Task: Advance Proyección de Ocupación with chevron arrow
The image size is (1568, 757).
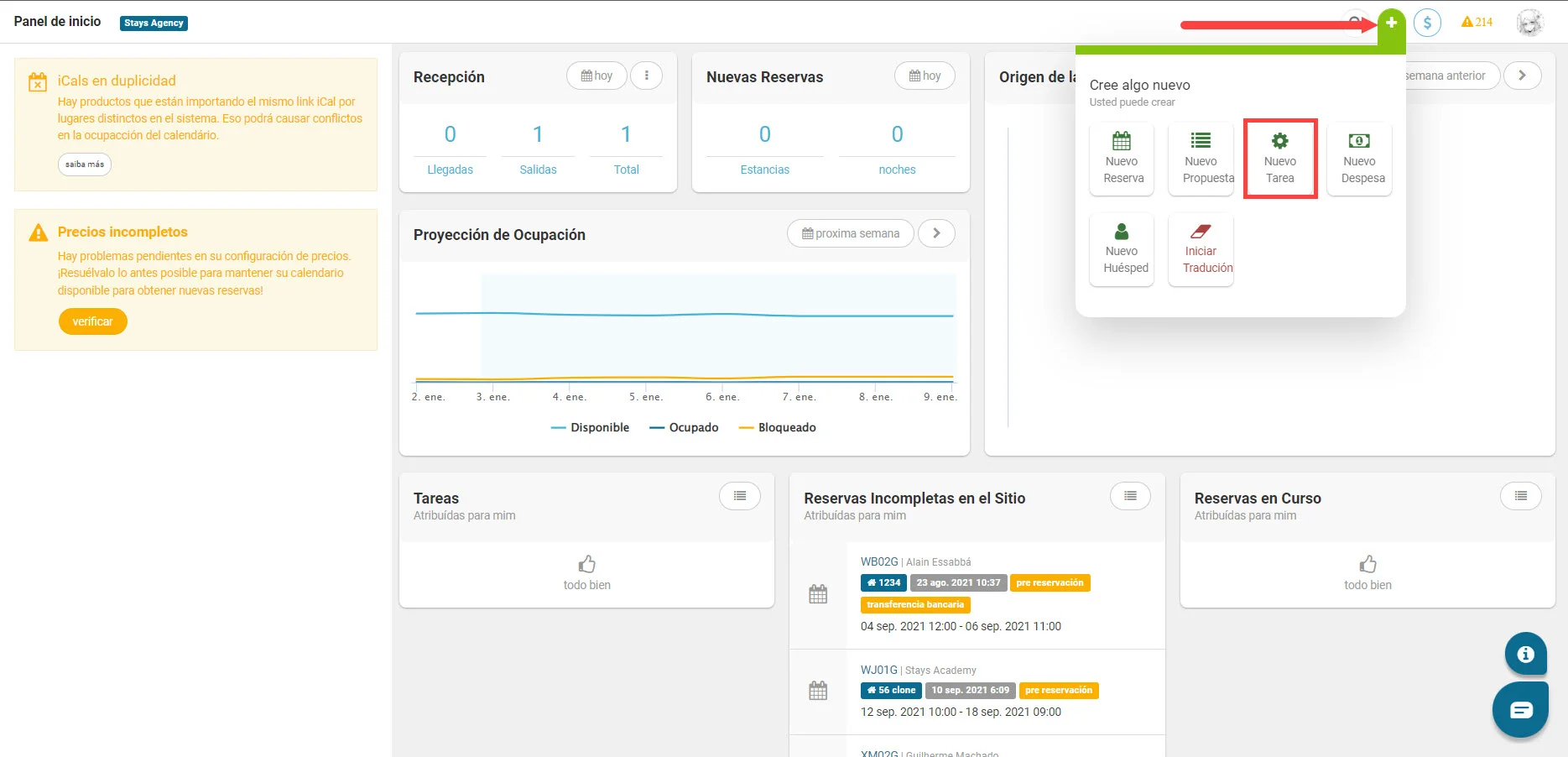Action: point(936,233)
